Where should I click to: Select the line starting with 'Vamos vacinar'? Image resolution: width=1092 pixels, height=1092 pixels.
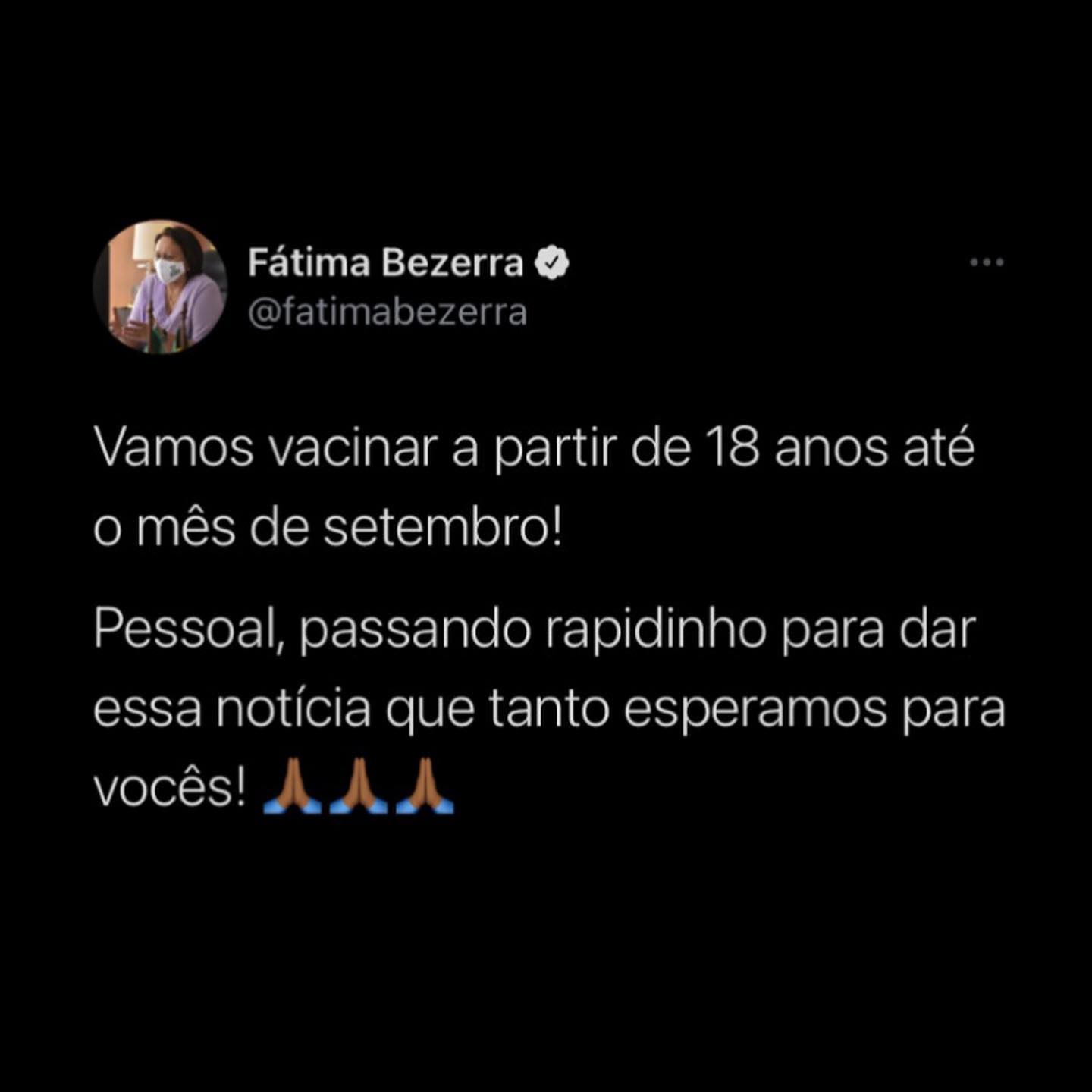coord(534,447)
